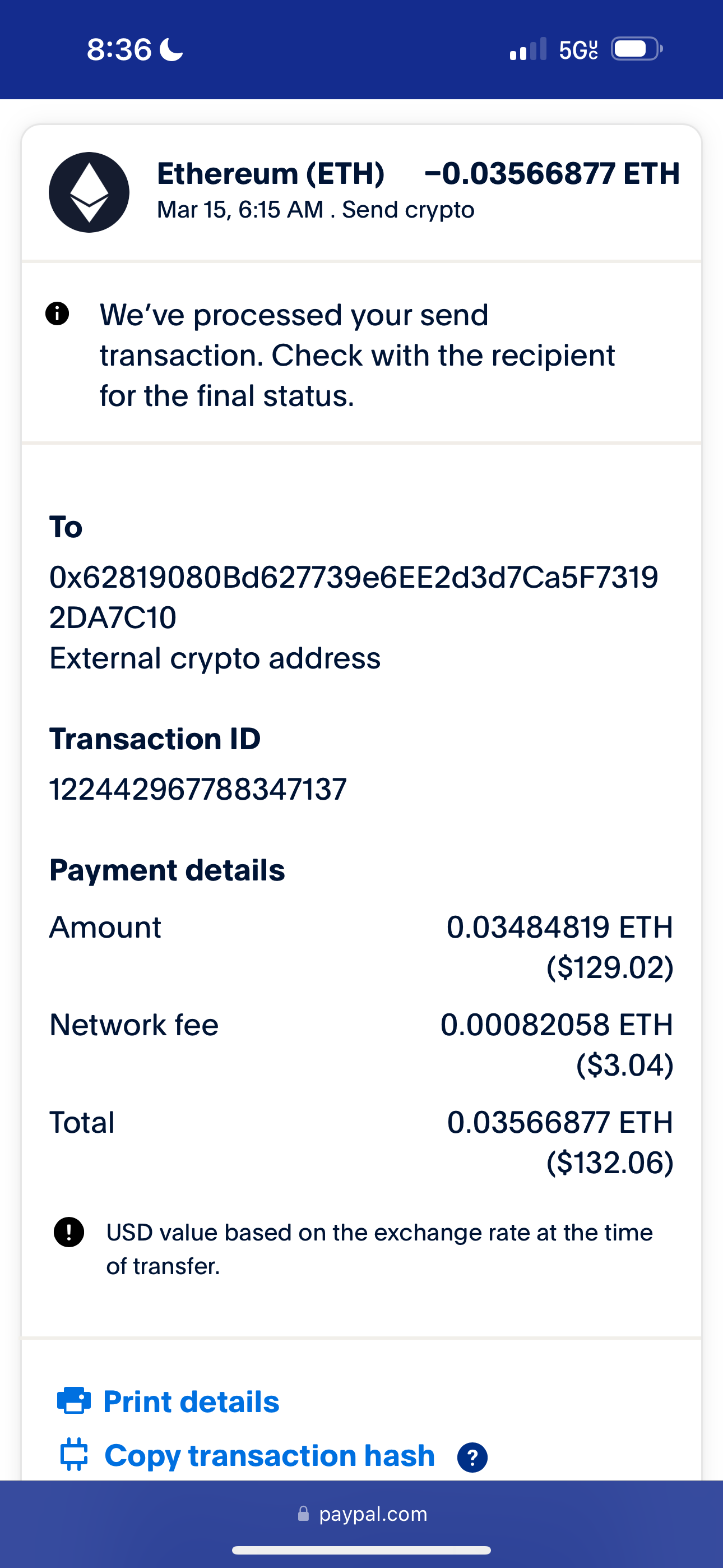This screenshot has width=723, height=1568.
Task: Tap the battery icon in status bar
Action: tap(636, 49)
